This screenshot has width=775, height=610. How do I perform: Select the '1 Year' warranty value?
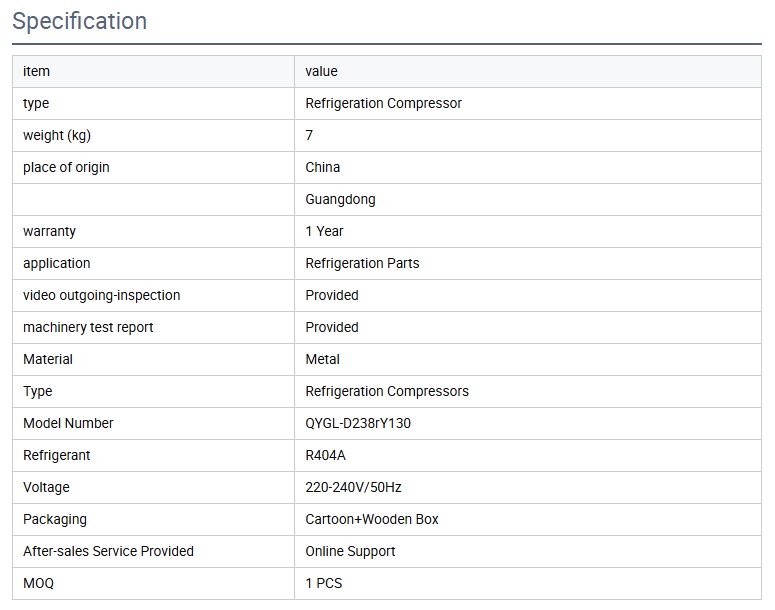324,231
